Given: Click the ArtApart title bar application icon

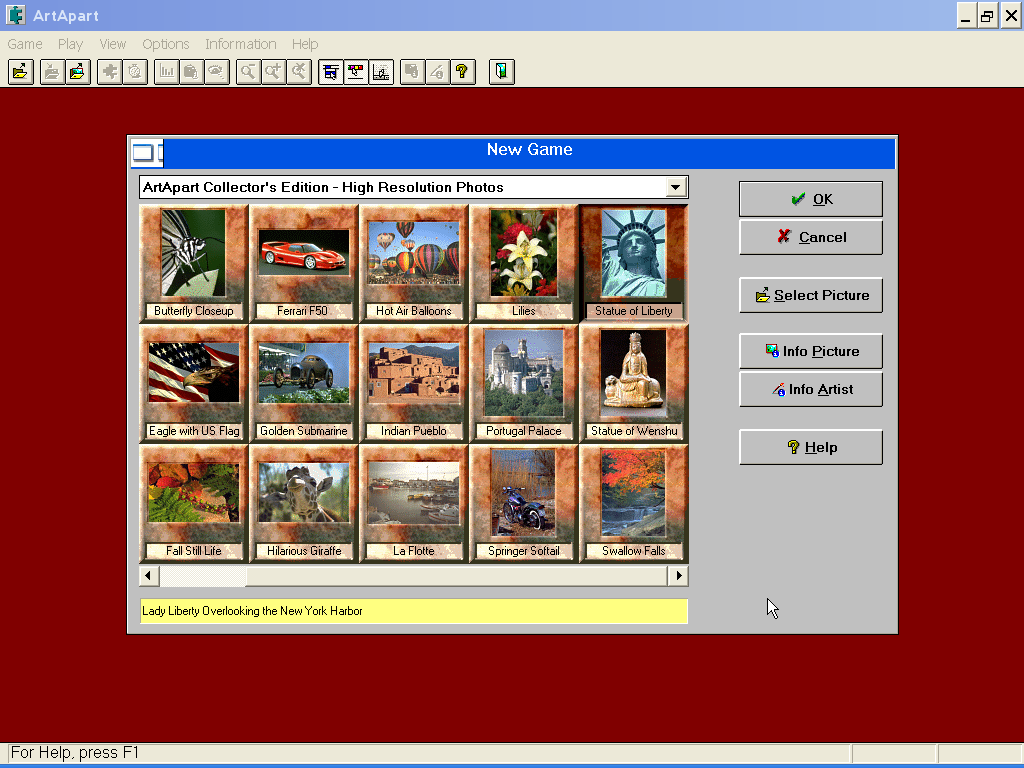Looking at the screenshot, I should coord(16,15).
